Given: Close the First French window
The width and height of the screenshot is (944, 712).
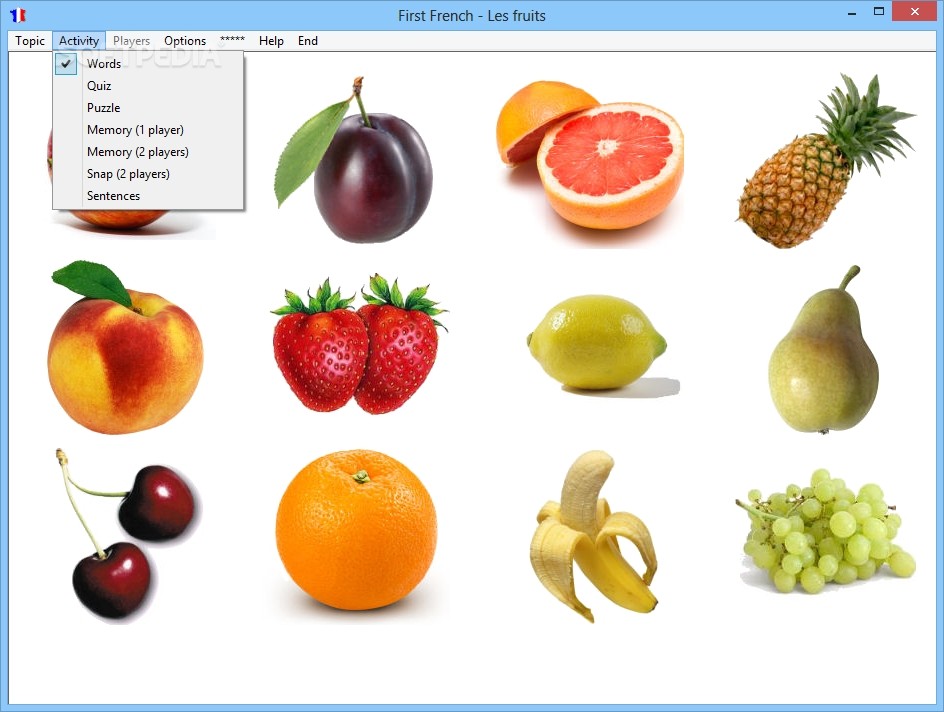Looking at the screenshot, I should (x=914, y=12).
